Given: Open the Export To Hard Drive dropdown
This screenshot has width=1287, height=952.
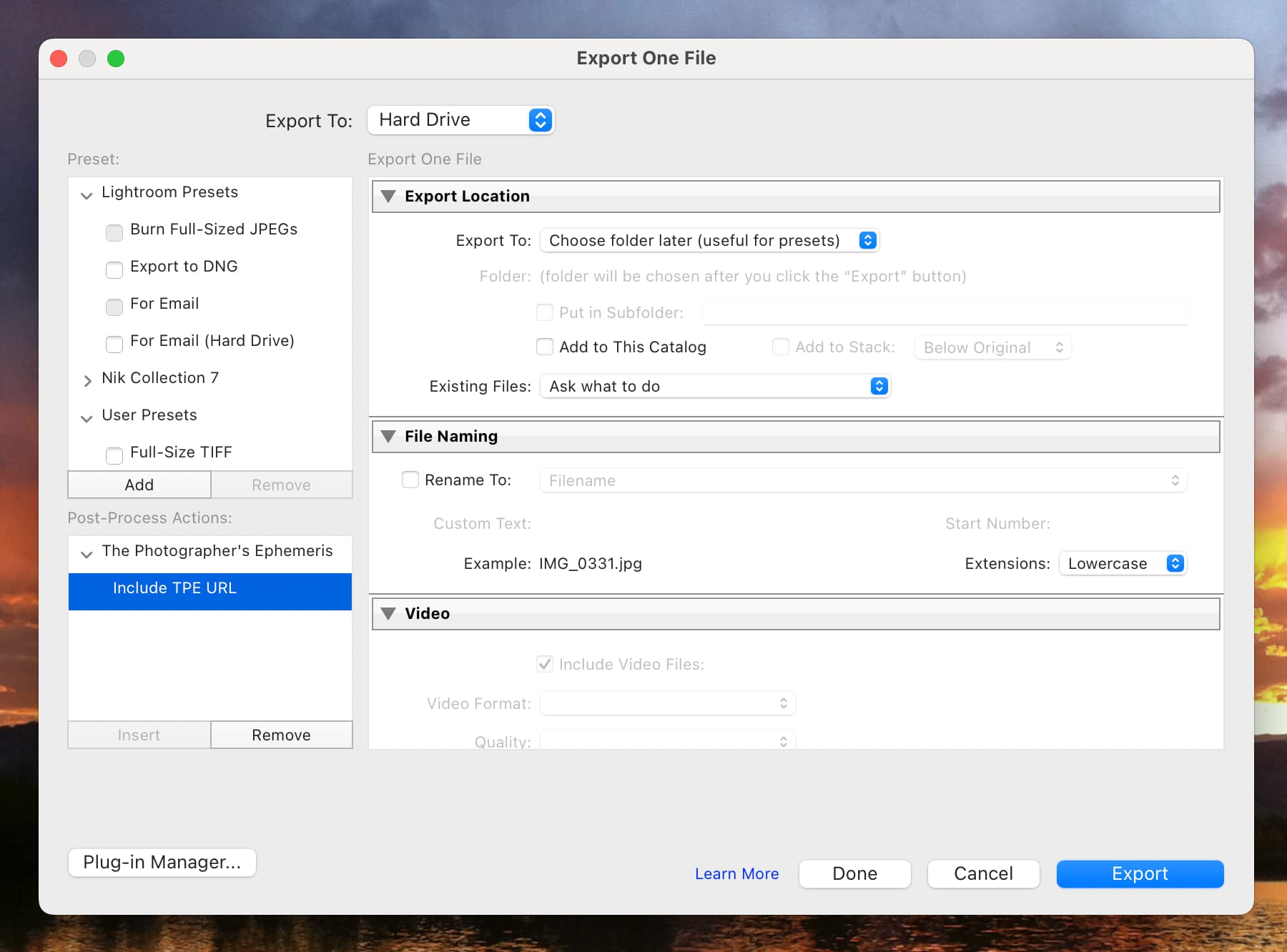Looking at the screenshot, I should 460,120.
